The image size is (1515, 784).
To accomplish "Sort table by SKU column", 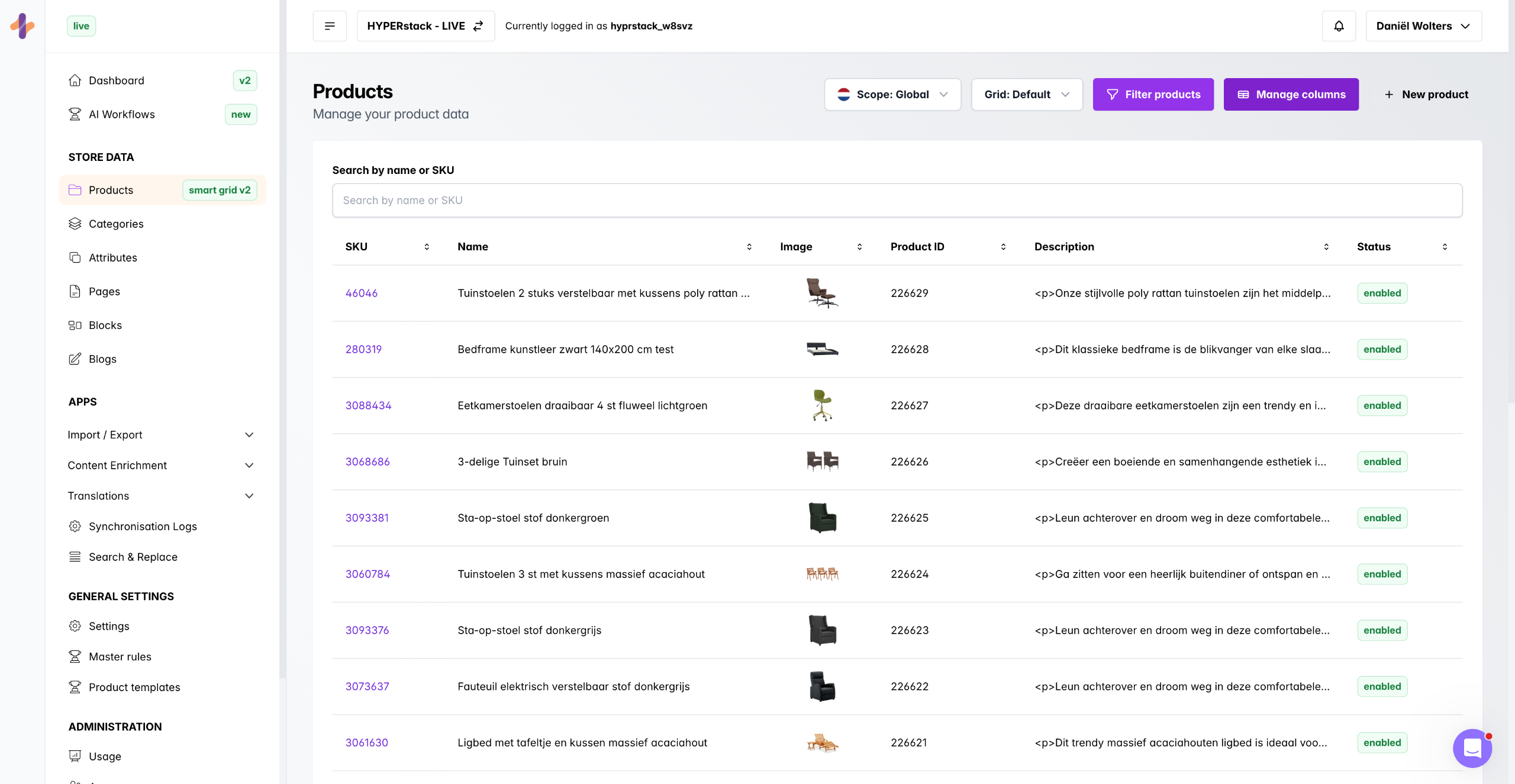I will tap(426, 247).
